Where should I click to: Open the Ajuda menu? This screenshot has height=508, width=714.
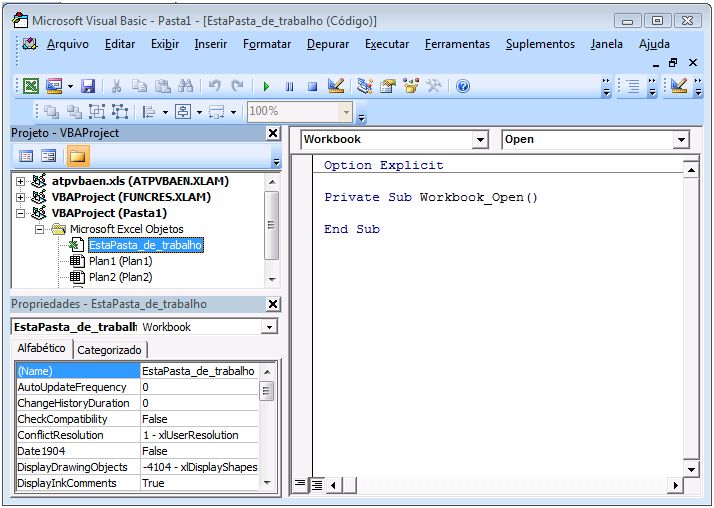tap(654, 44)
